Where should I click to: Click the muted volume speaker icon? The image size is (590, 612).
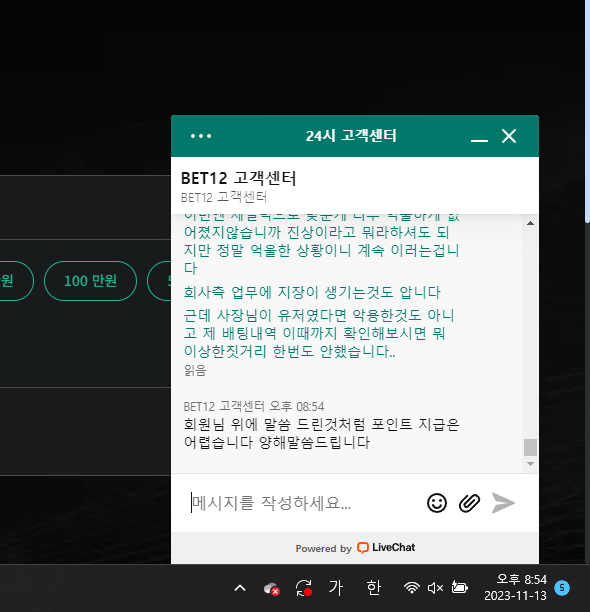click(435, 588)
